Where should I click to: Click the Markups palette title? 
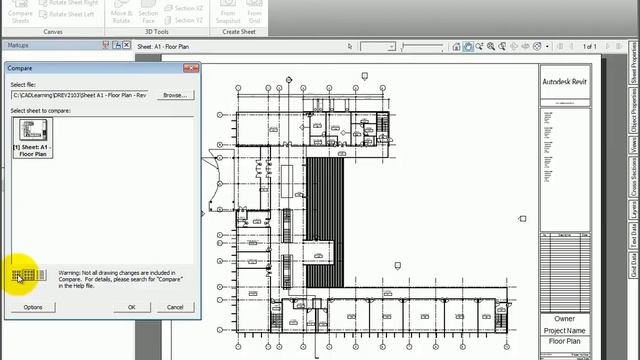[18, 45]
